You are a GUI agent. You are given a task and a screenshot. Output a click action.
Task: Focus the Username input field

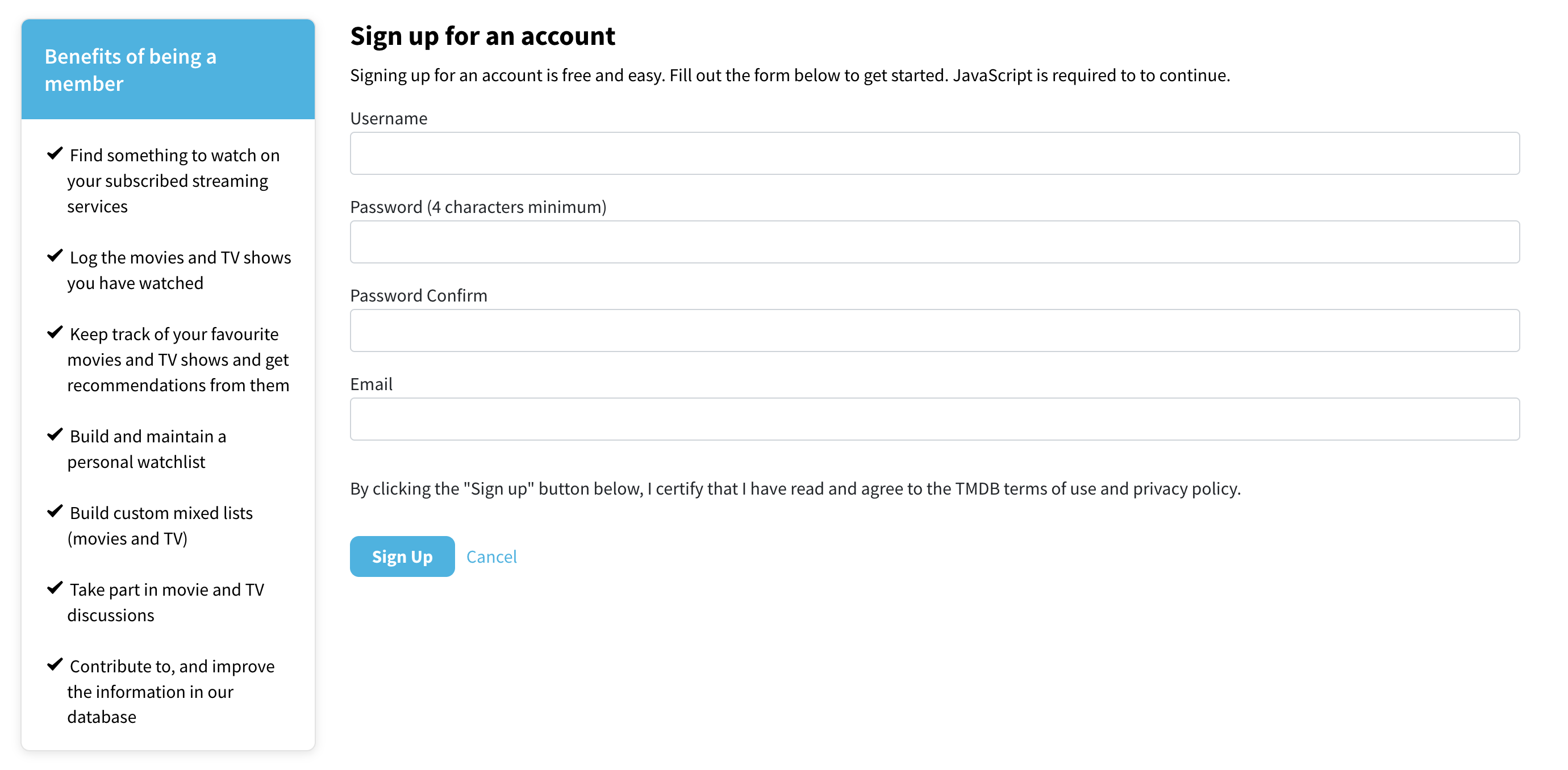tap(935, 153)
